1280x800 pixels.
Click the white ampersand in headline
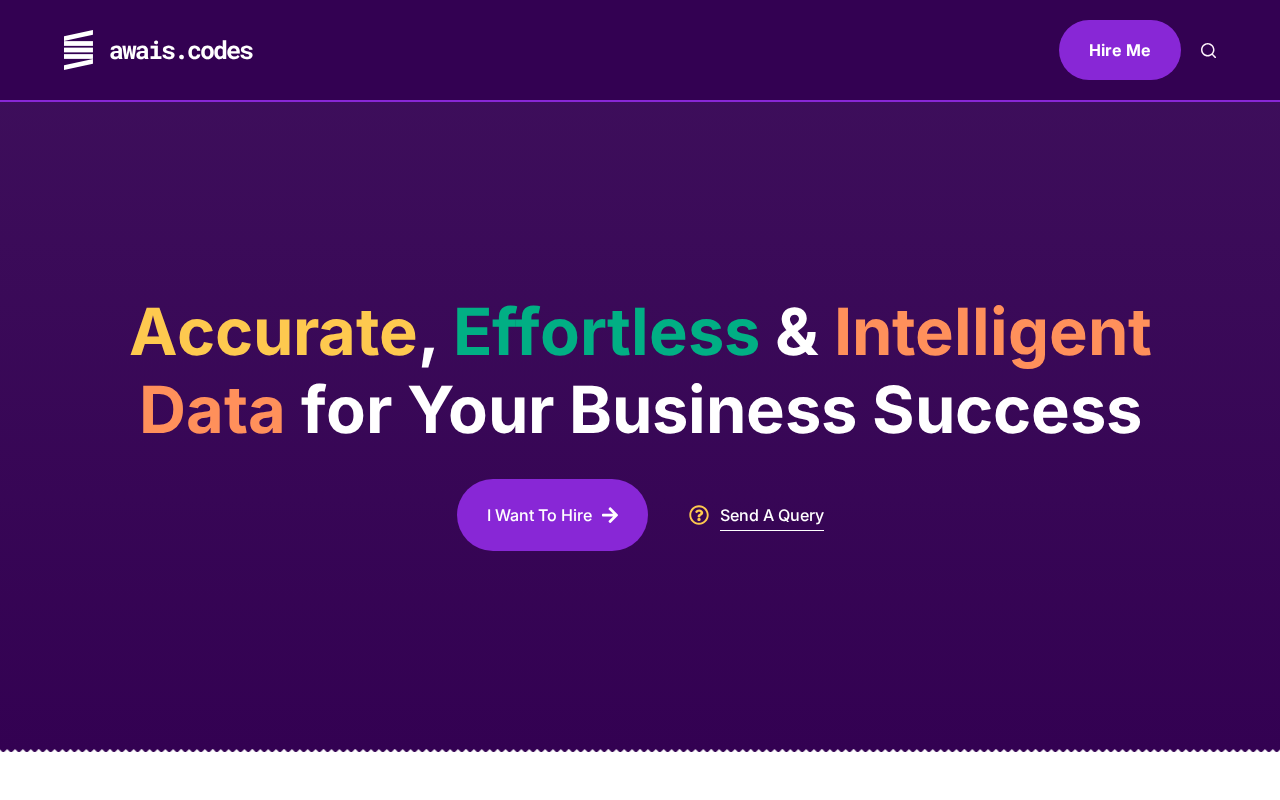pyautogui.click(x=797, y=332)
